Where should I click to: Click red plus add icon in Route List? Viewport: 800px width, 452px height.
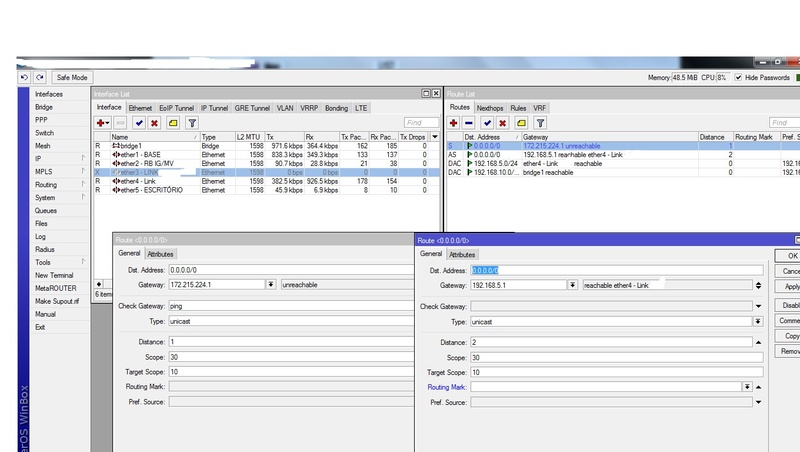click(454, 122)
